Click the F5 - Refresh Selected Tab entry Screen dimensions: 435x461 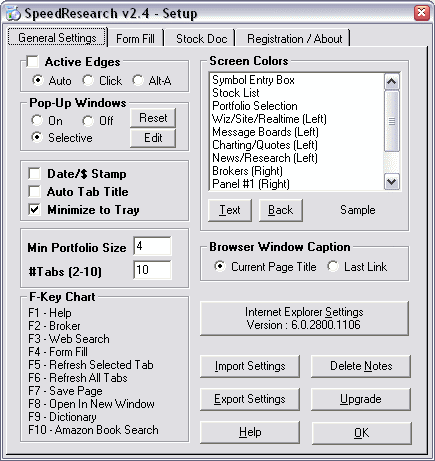click(x=91, y=365)
